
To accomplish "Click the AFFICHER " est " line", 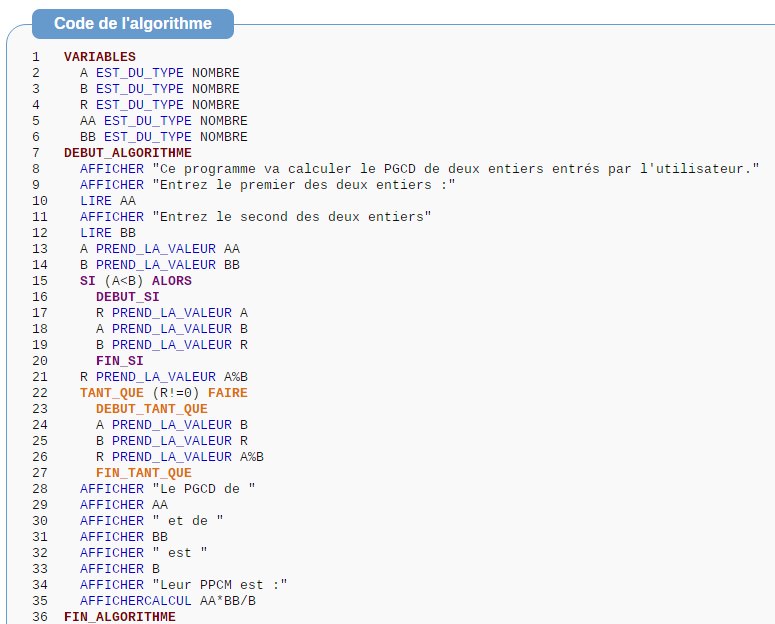I will click(x=144, y=553).
